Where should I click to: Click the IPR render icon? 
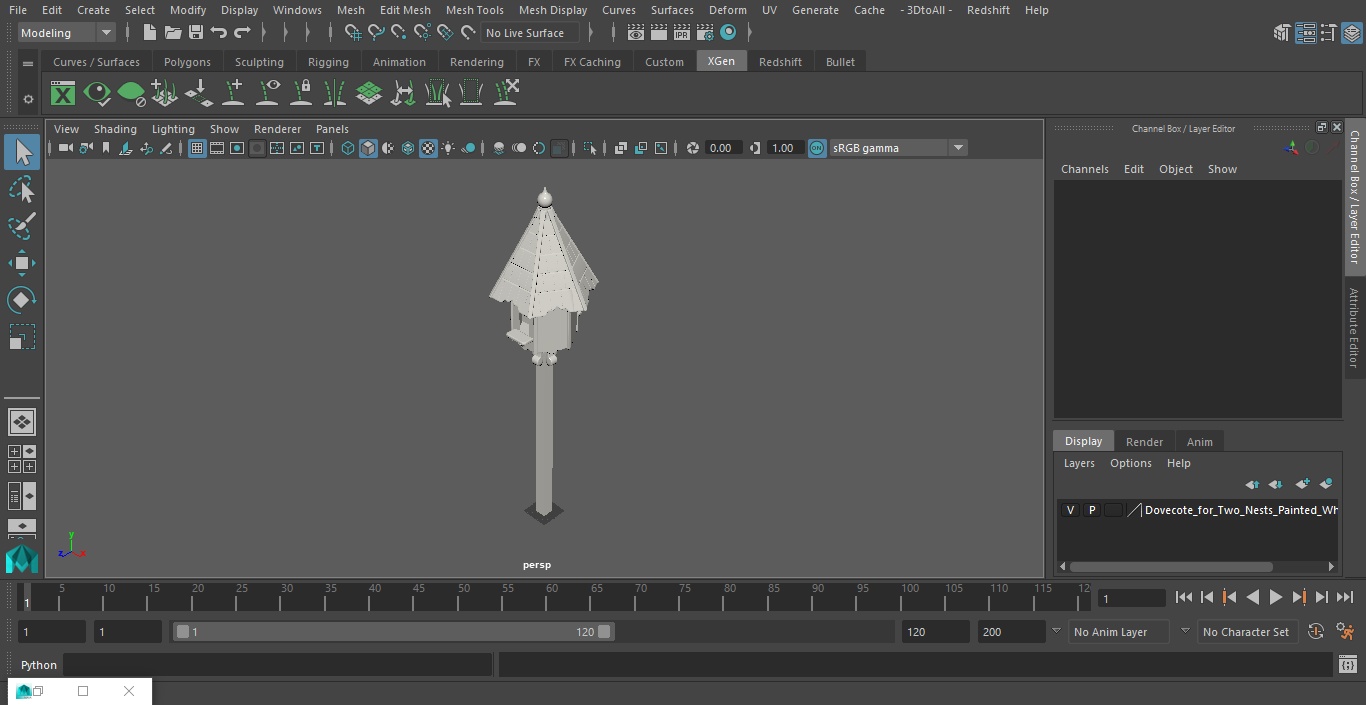click(681, 33)
